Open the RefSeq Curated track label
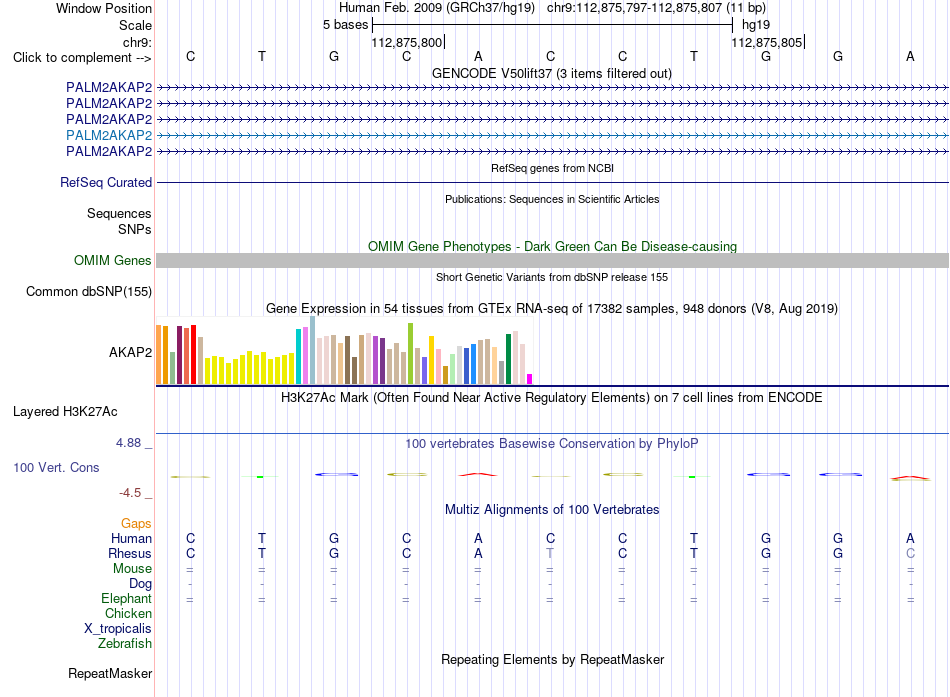This screenshot has height=697, width=950. coord(106,182)
